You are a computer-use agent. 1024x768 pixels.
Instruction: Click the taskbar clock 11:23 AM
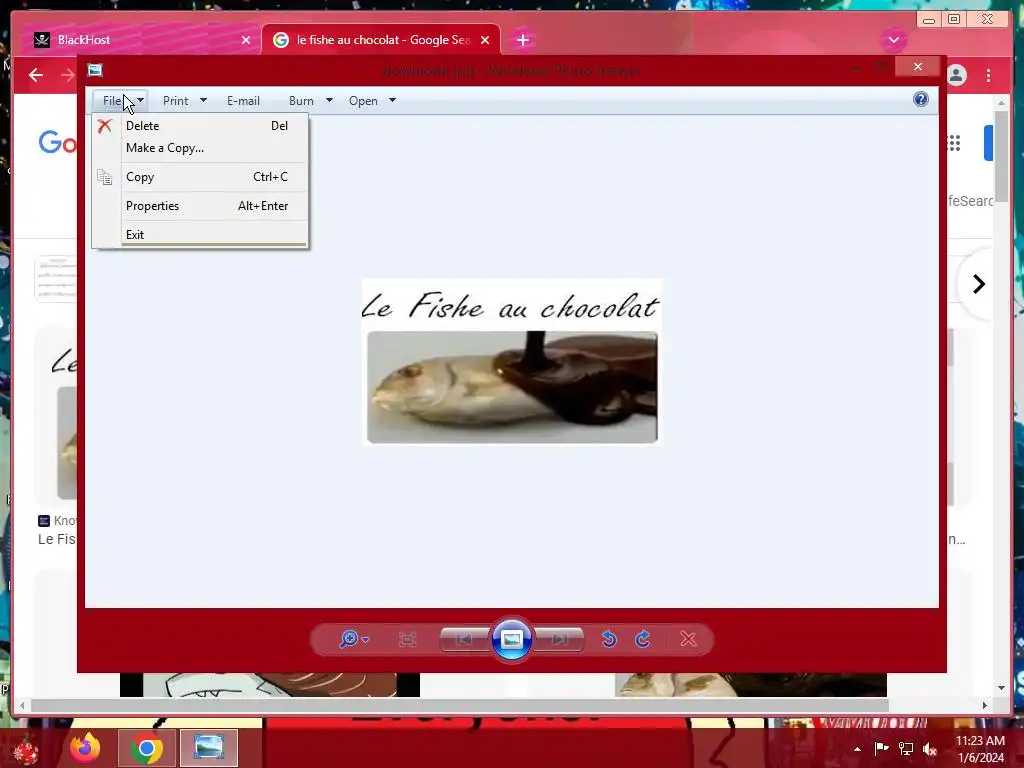(980, 741)
